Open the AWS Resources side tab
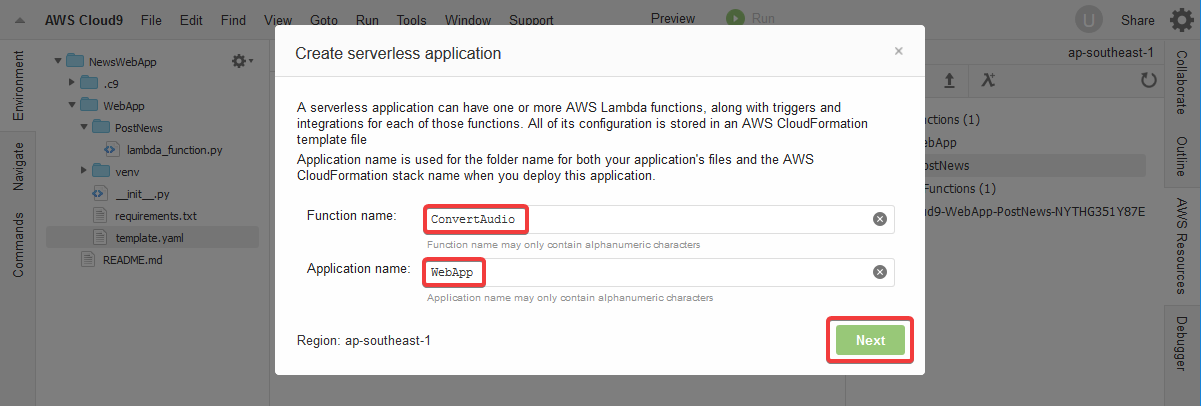 point(1182,245)
